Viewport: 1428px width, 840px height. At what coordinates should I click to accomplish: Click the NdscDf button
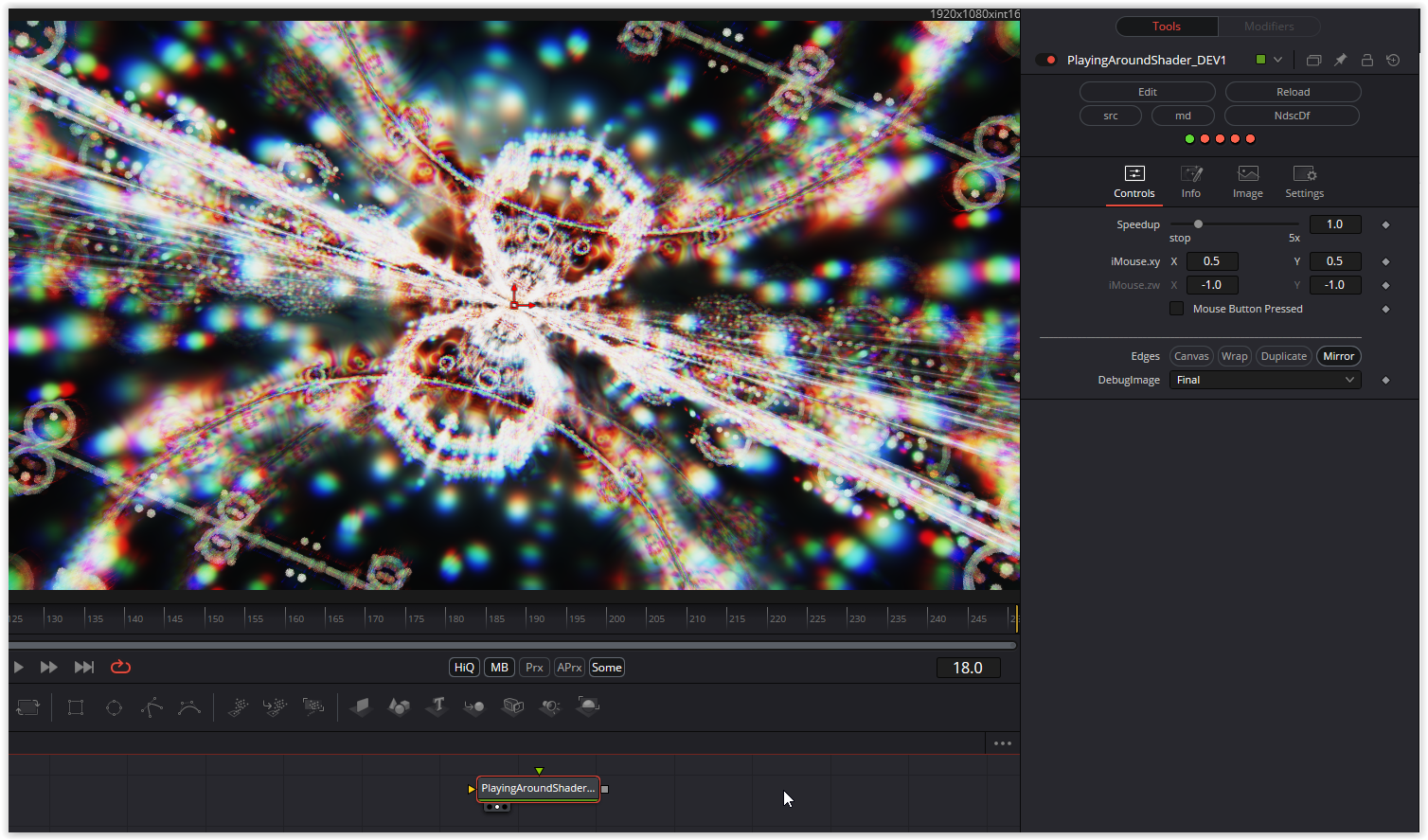[1292, 116]
